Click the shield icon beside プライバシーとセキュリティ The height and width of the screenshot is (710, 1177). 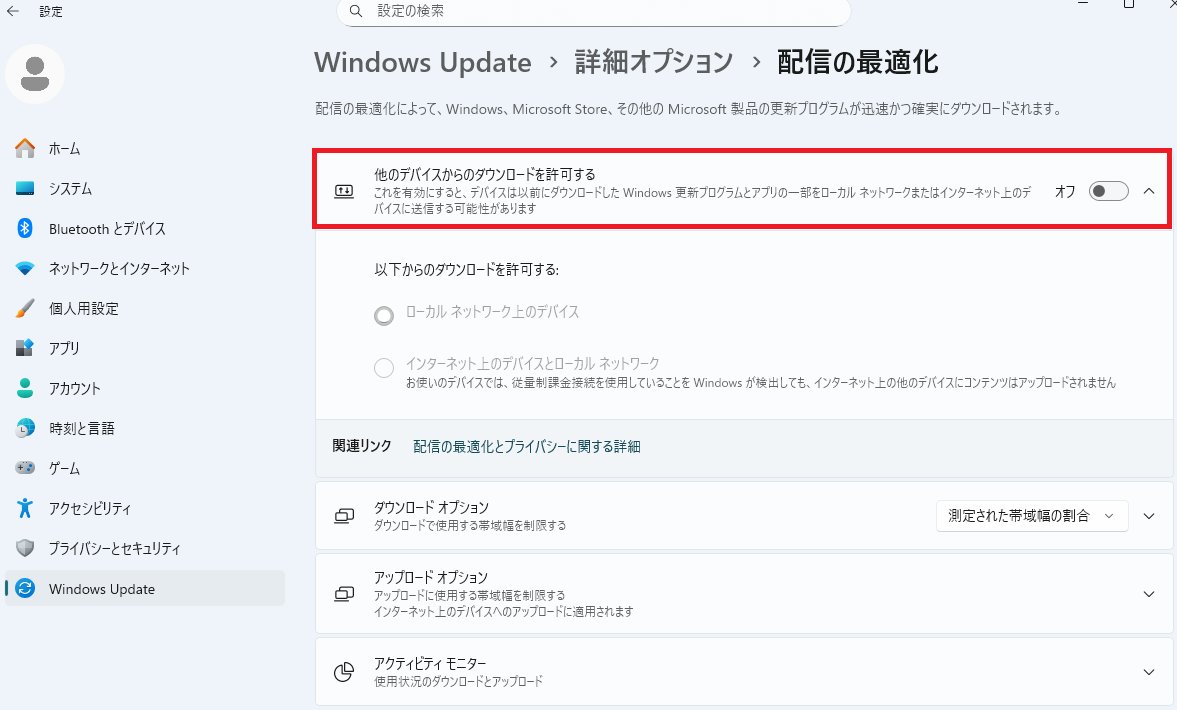(x=25, y=548)
